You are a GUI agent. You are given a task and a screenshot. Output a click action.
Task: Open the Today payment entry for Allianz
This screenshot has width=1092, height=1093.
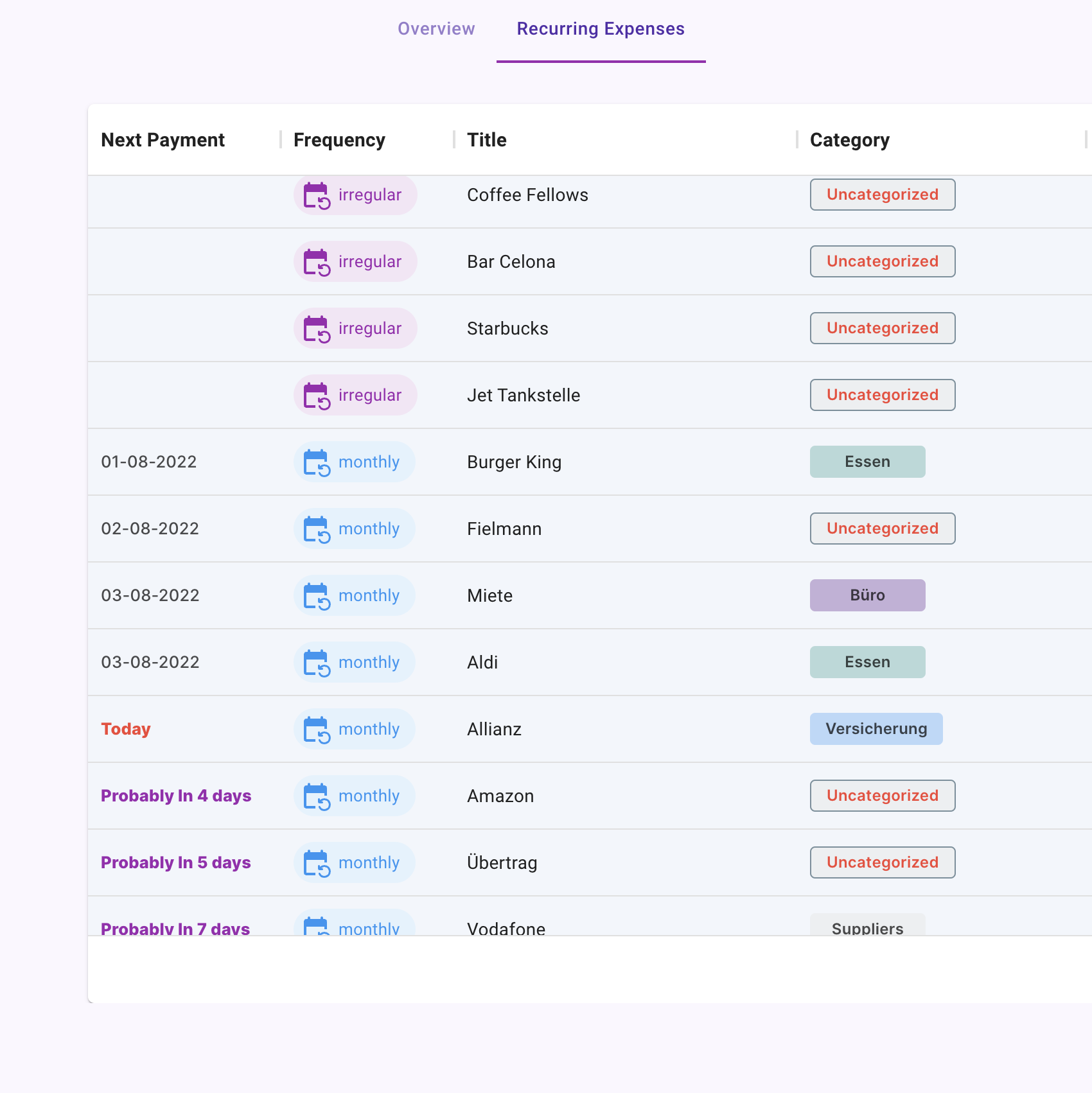[126, 729]
